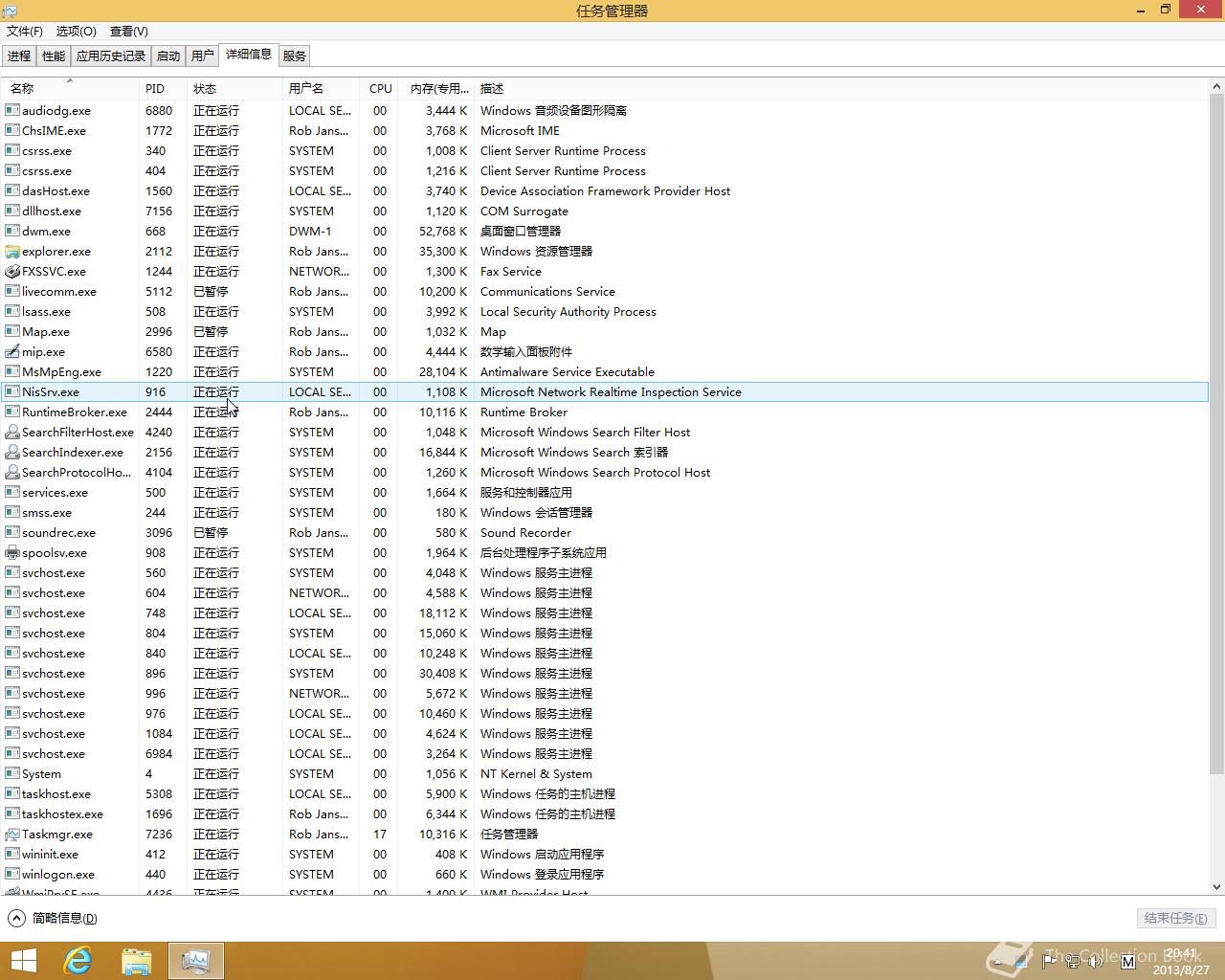
Task: Select the dllhost.exe row name
Action: [x=52, y=211]
